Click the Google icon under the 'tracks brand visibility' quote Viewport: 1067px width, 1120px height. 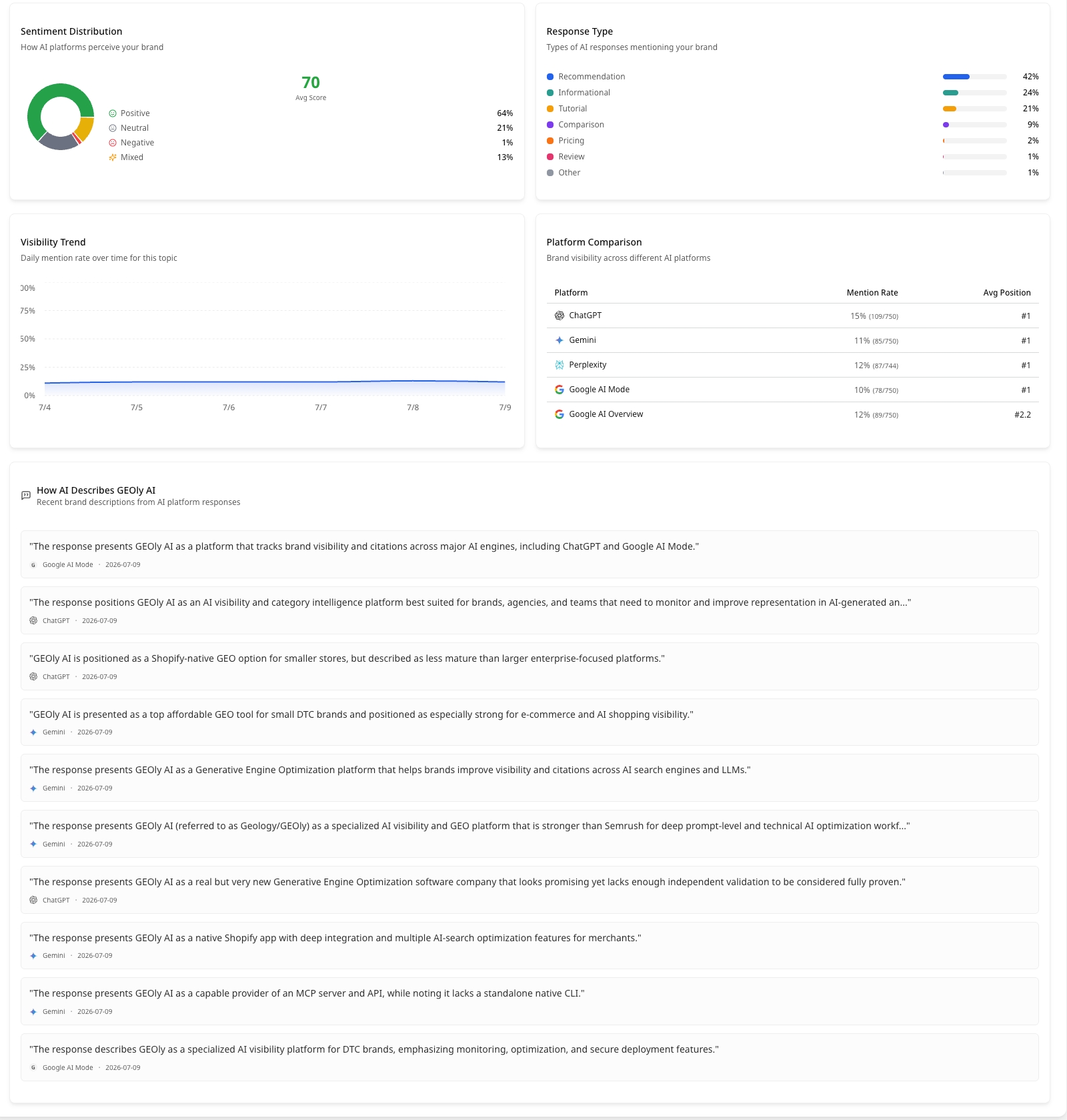(33, 565)
